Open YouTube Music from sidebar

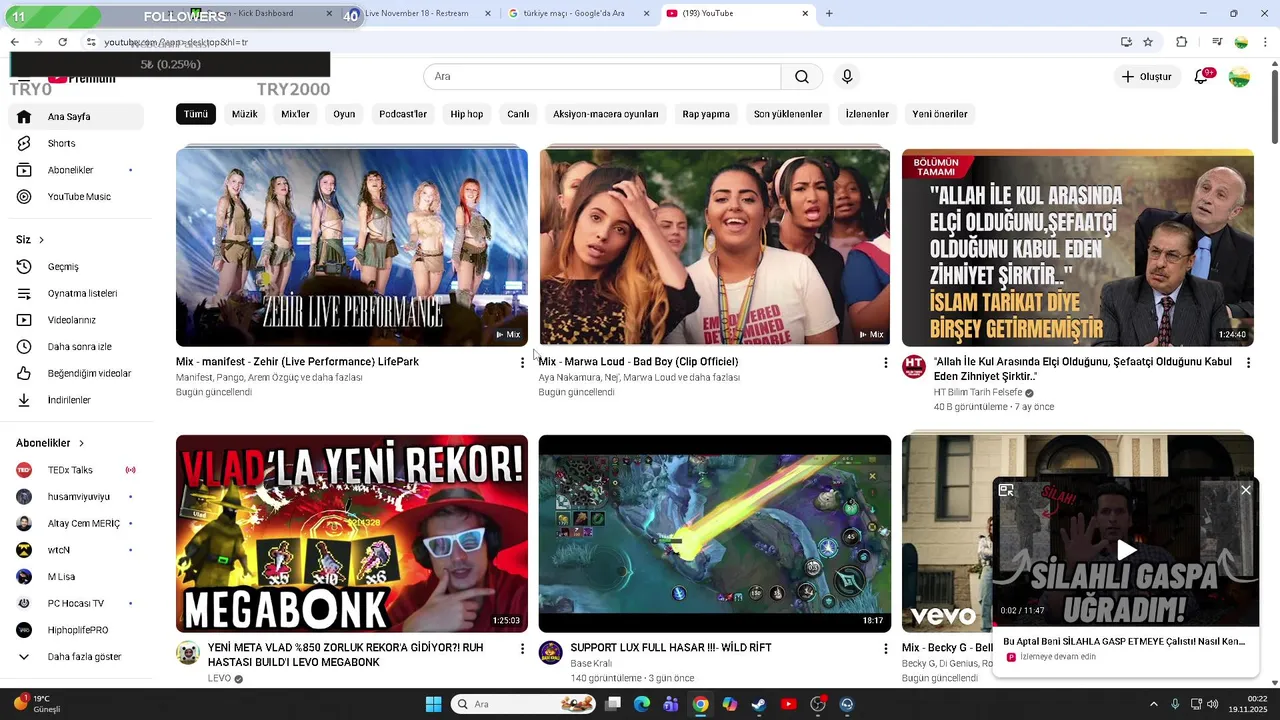[x=78, y=197]
